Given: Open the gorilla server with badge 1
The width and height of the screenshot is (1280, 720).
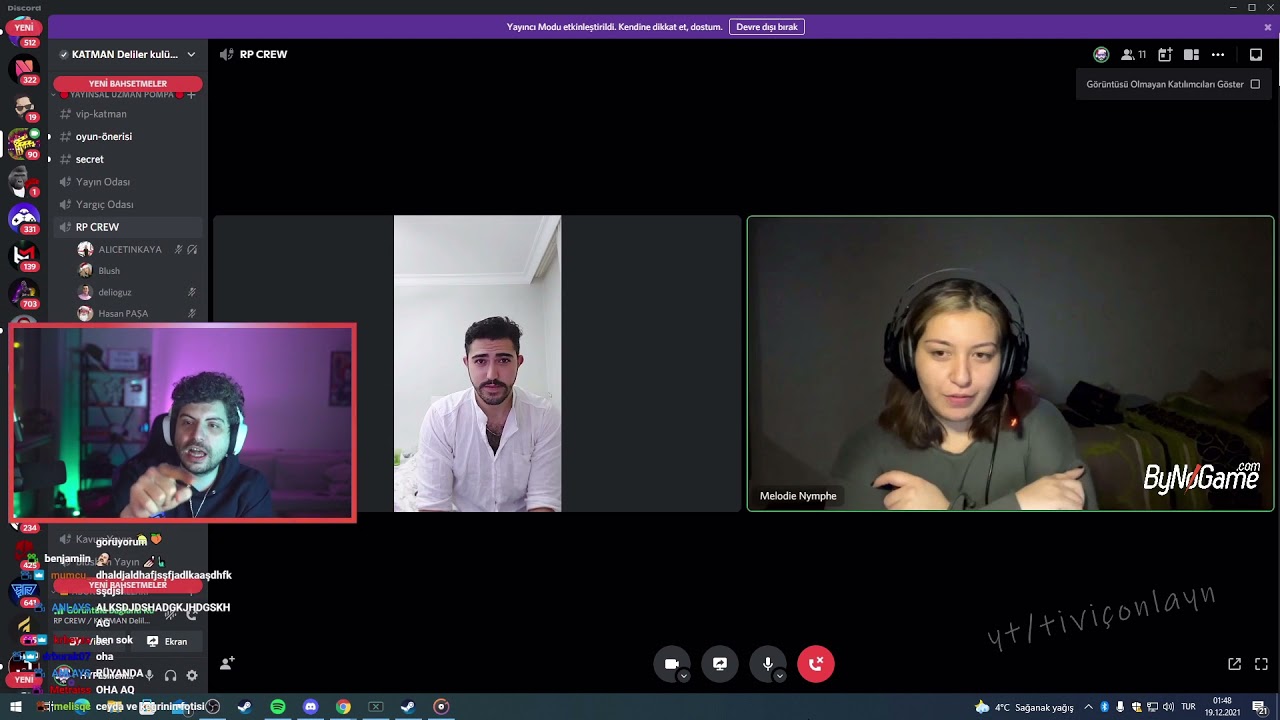Looking at the screenshot, I should point(24,181).
